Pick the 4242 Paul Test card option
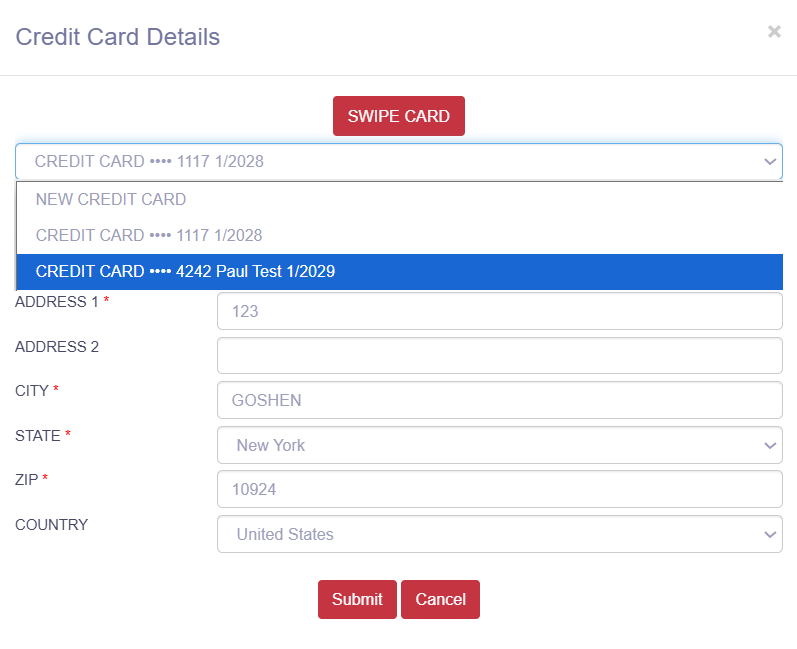 pos(185,271)
